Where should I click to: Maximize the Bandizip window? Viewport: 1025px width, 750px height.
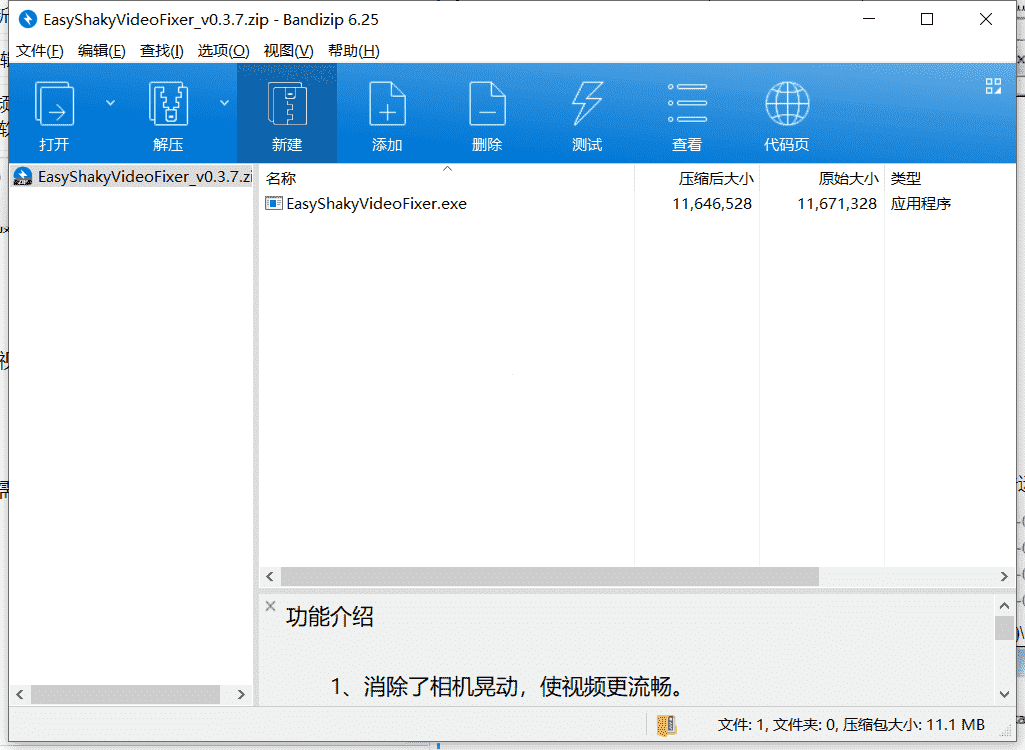click(x=927, y=19)
